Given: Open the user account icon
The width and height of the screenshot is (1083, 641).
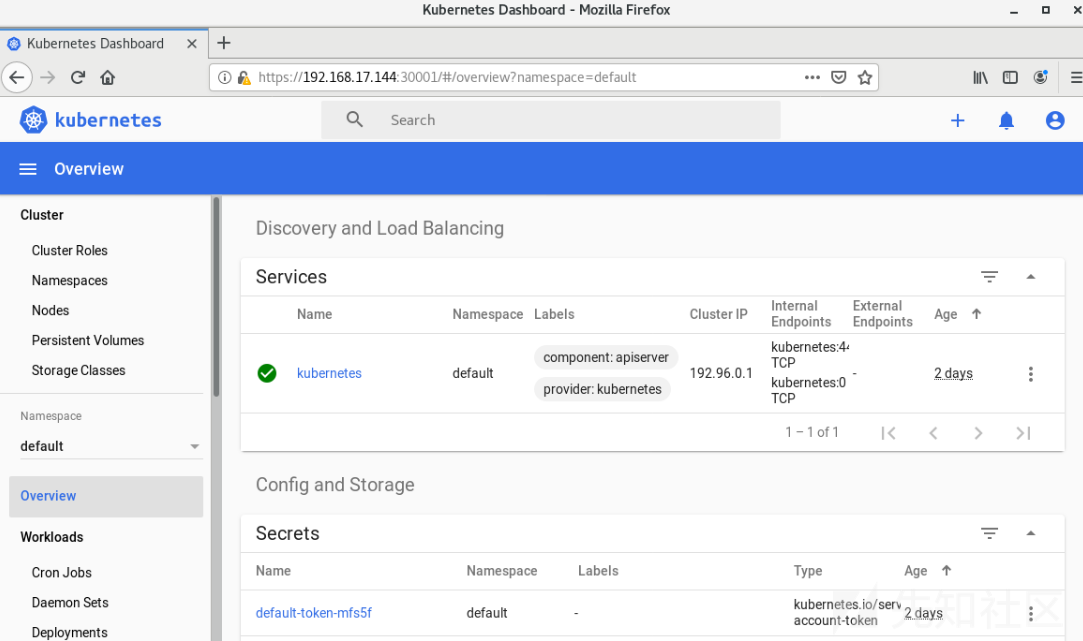Looking at the screenshot, I should point(1055,121).
